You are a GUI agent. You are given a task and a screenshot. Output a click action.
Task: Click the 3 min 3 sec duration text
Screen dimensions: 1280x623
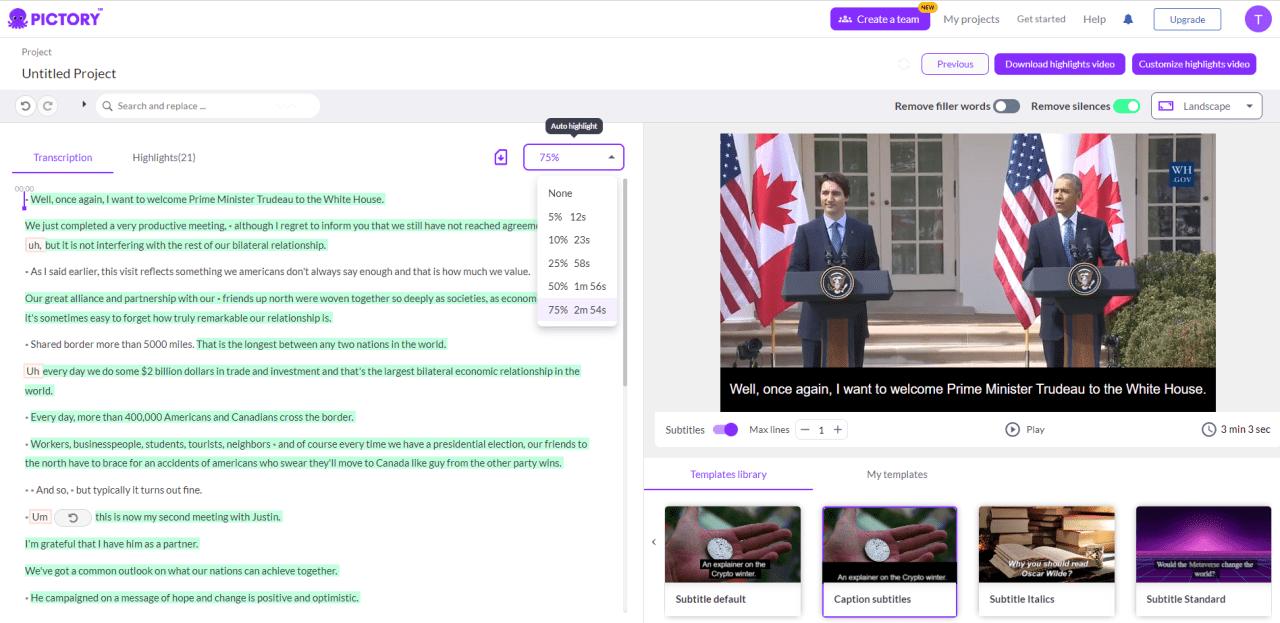1245,429
